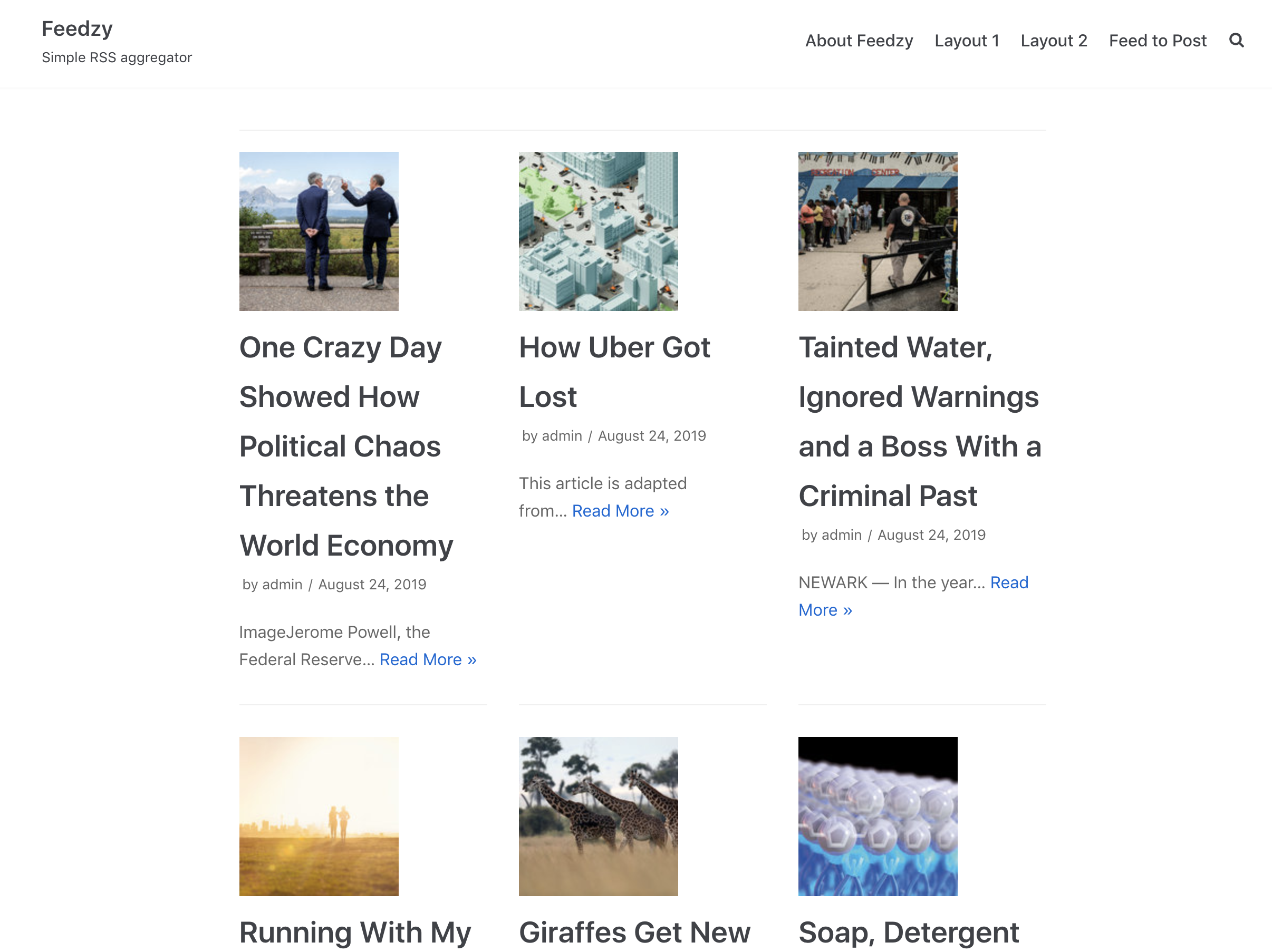Open the article 'How Uber Got Lost'
The image size is (1272, 952).
615,371
